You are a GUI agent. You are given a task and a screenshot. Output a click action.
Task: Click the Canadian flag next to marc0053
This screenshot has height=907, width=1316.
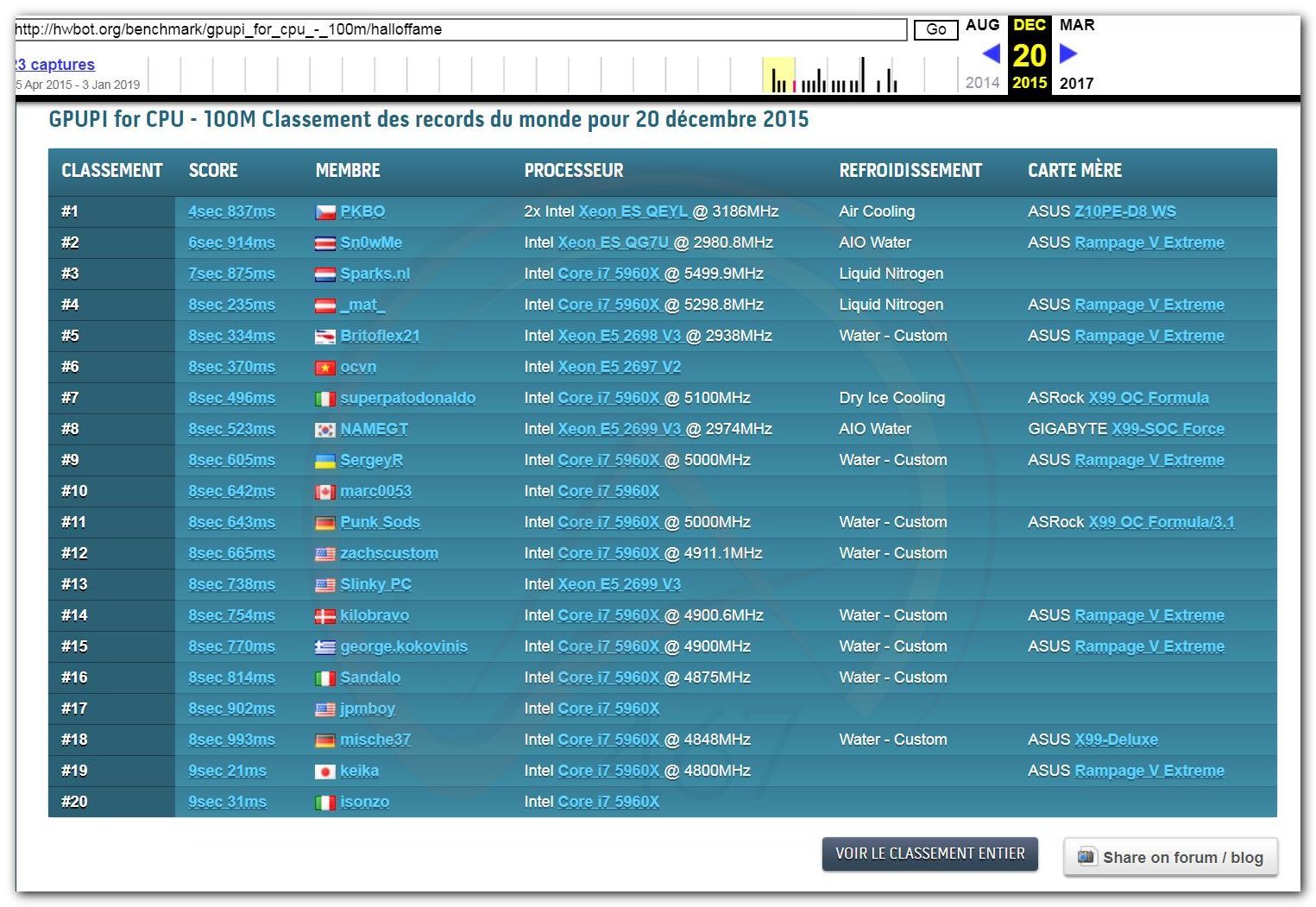[324, 492]
